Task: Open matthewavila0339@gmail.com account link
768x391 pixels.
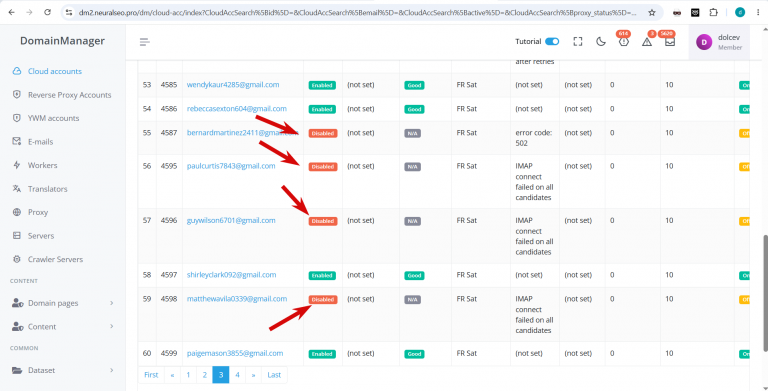Action: click(237, 299)
